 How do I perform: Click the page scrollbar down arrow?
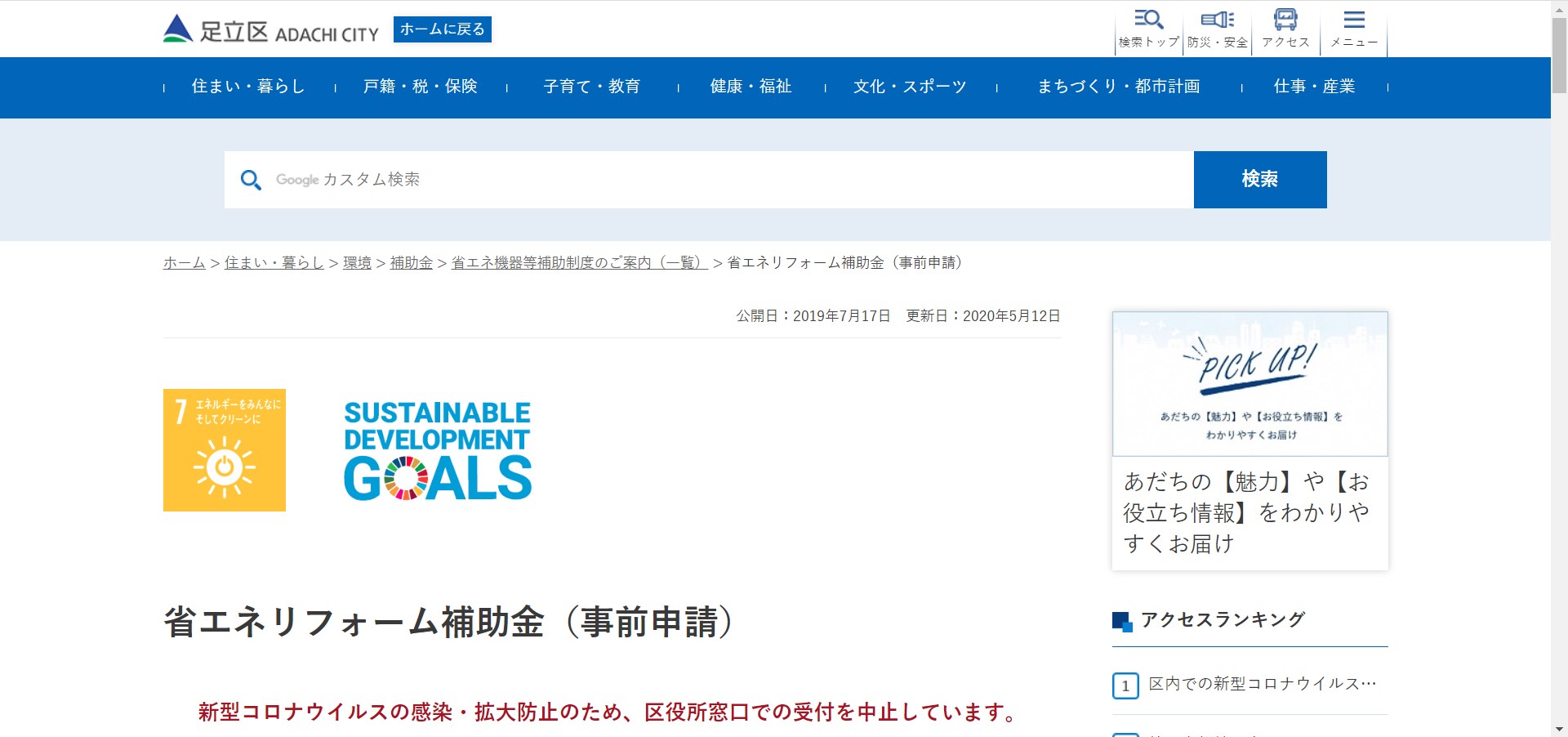(1559, 729)
